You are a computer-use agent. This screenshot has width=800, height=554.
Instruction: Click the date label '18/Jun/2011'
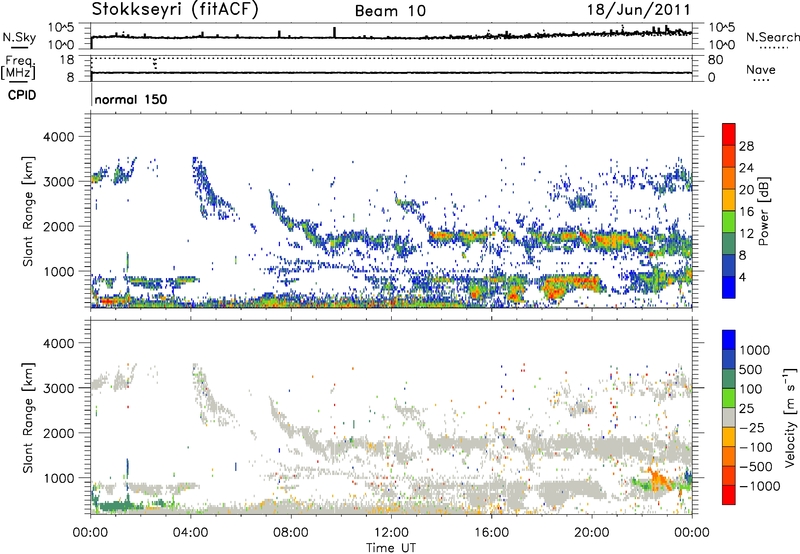point(638,10)
